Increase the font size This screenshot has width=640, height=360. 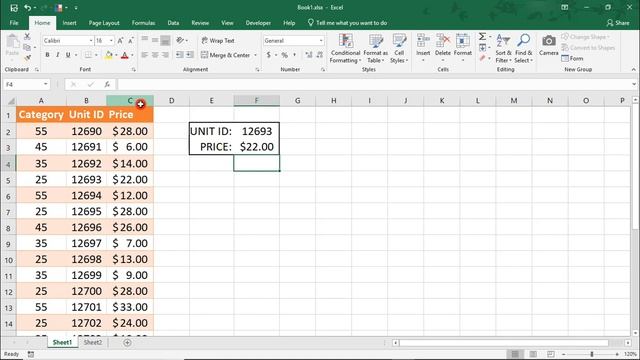point(120,40)
